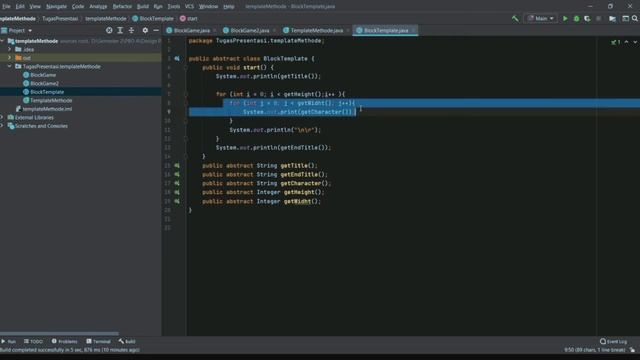Run the Main configuration with green play
Screen dimensions: 640x360
[565, 18]
